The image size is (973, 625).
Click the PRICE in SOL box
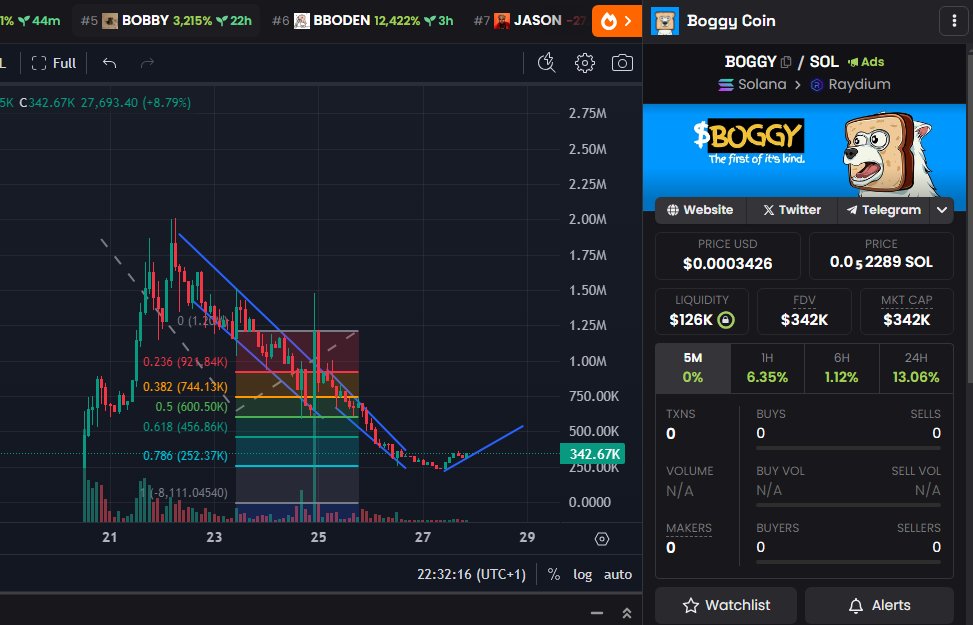(x=881, y=256)
